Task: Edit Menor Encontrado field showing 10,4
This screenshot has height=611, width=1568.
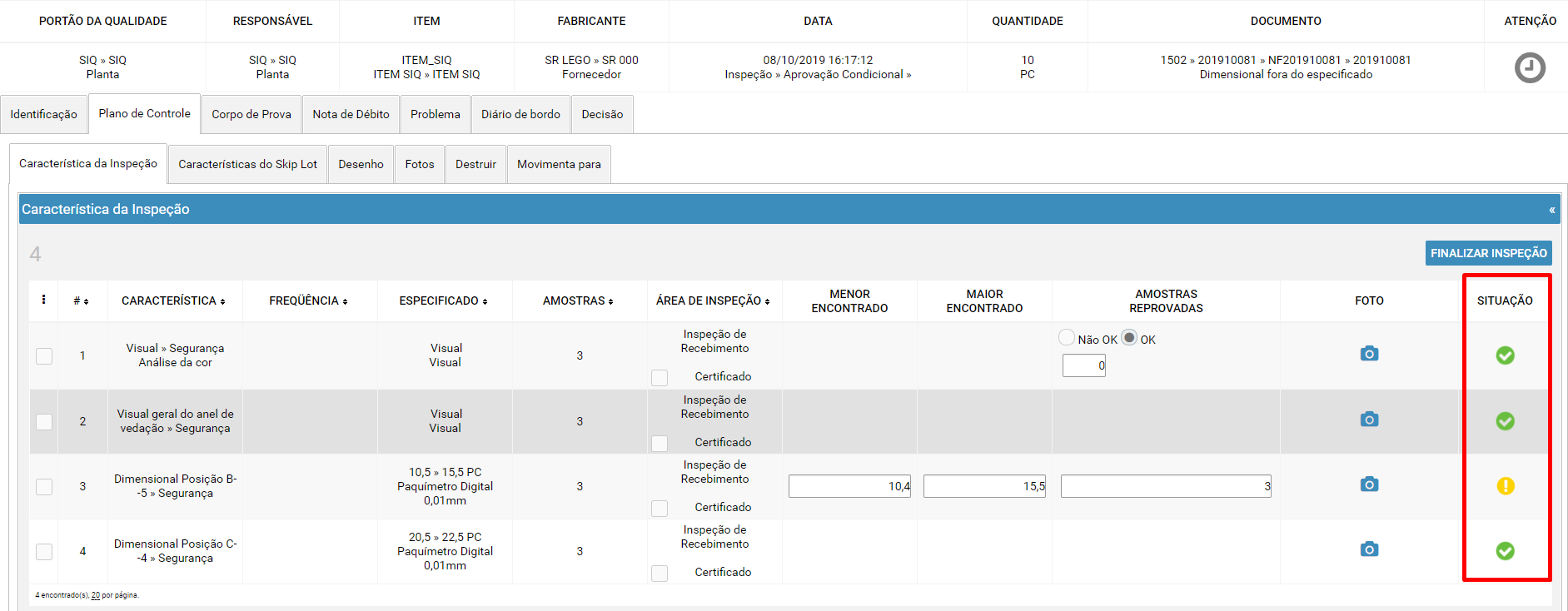Action: [849, 486]
